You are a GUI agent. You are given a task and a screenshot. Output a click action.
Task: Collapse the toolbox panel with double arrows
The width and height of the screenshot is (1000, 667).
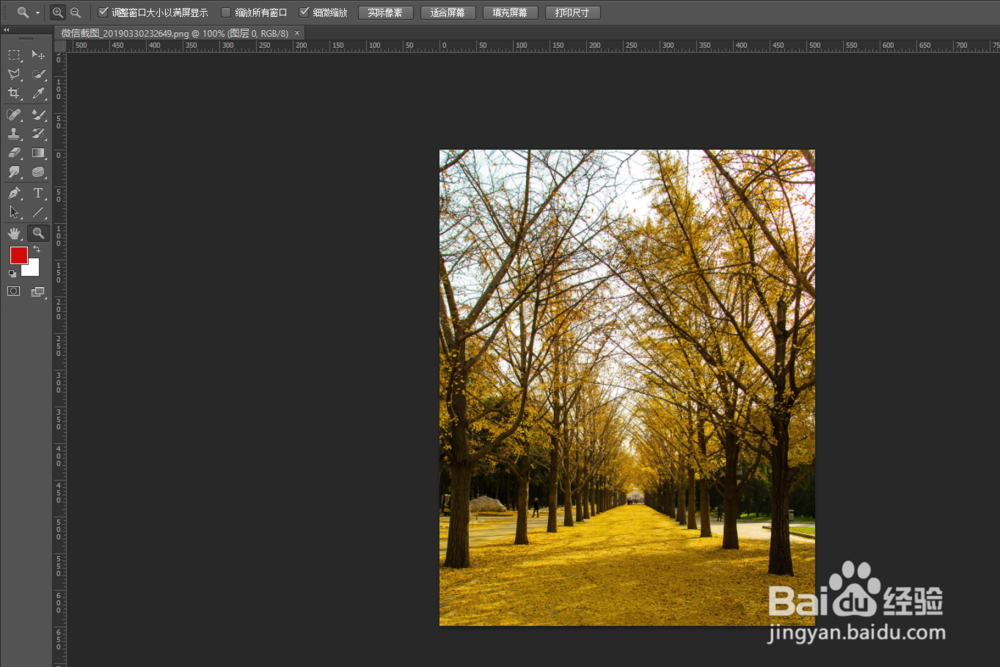click(x=6, y=29)
